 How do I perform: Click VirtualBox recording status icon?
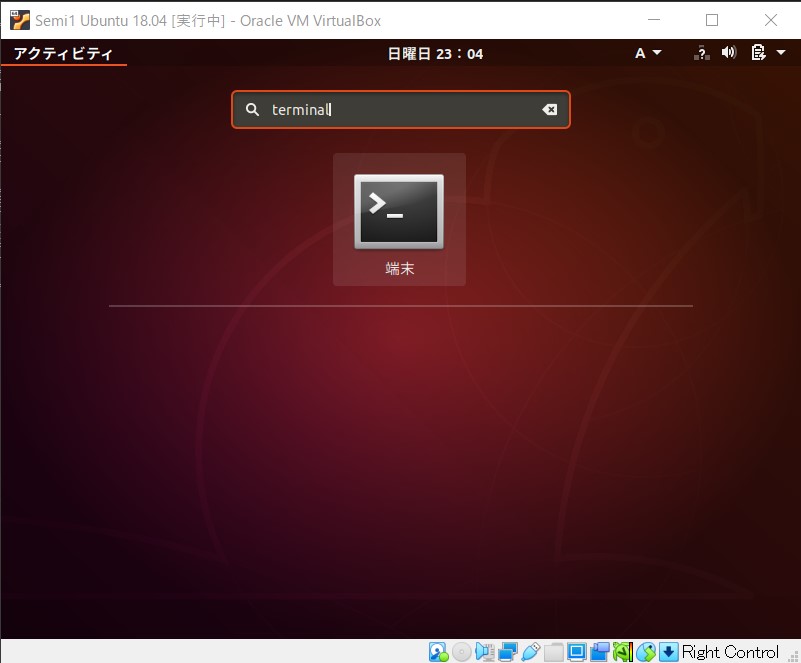pyautogui.click(x=600, y=652)
